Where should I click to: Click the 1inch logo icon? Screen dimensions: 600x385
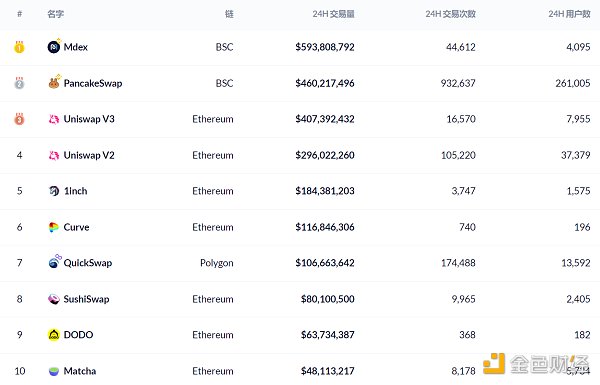point(54,191)
